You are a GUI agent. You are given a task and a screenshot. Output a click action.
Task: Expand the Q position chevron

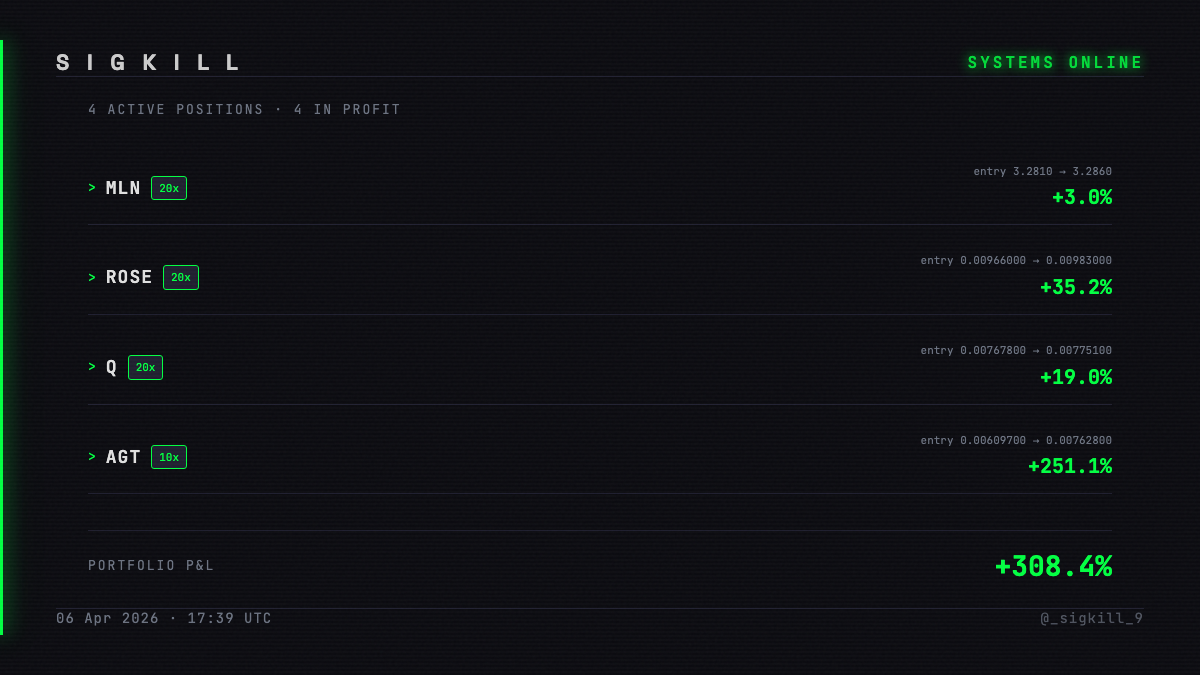92,368
